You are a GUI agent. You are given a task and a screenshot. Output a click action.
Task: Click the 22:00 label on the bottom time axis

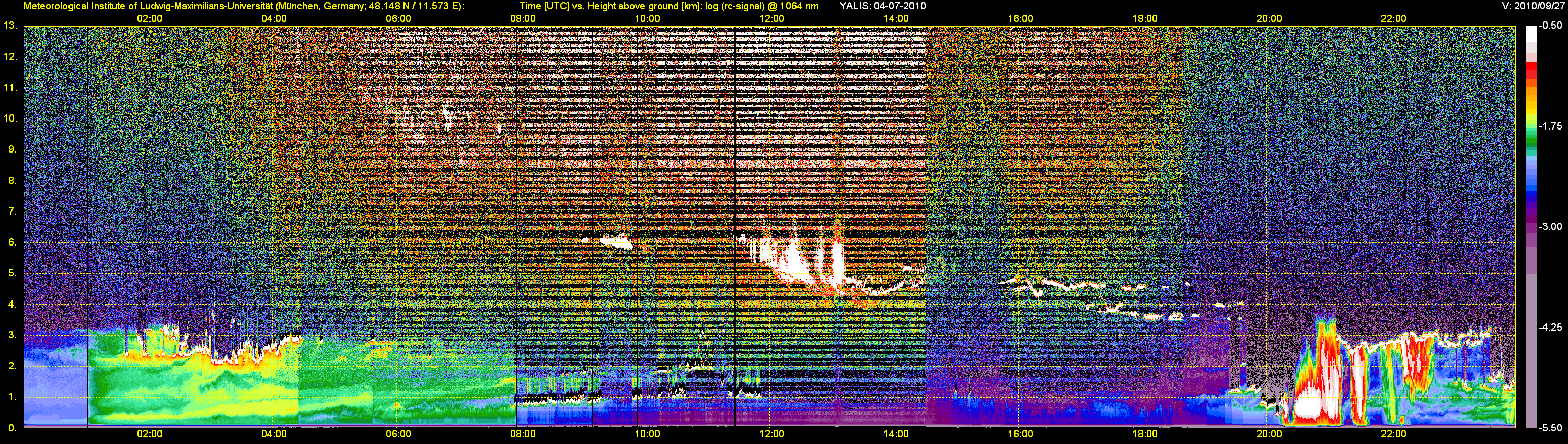[x=1393, y=434]
